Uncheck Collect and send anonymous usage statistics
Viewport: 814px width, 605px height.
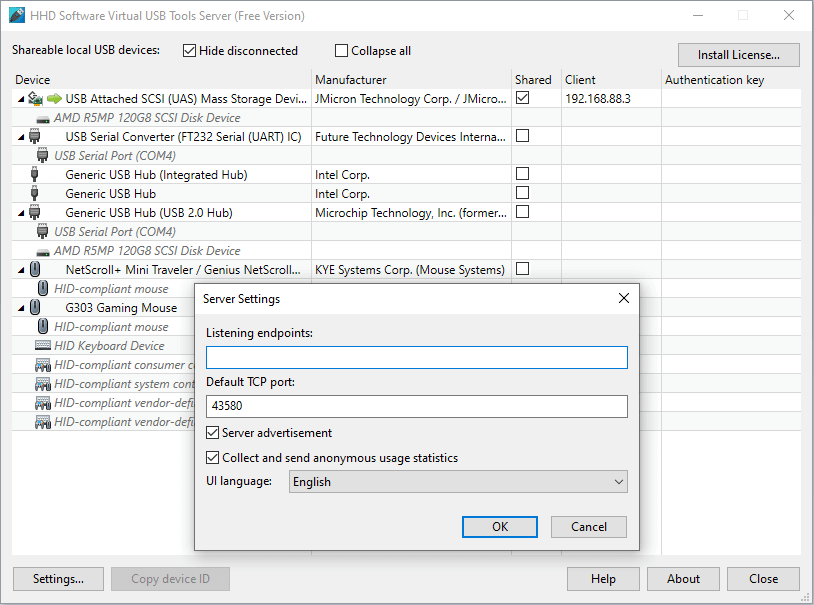pos(212,458)
